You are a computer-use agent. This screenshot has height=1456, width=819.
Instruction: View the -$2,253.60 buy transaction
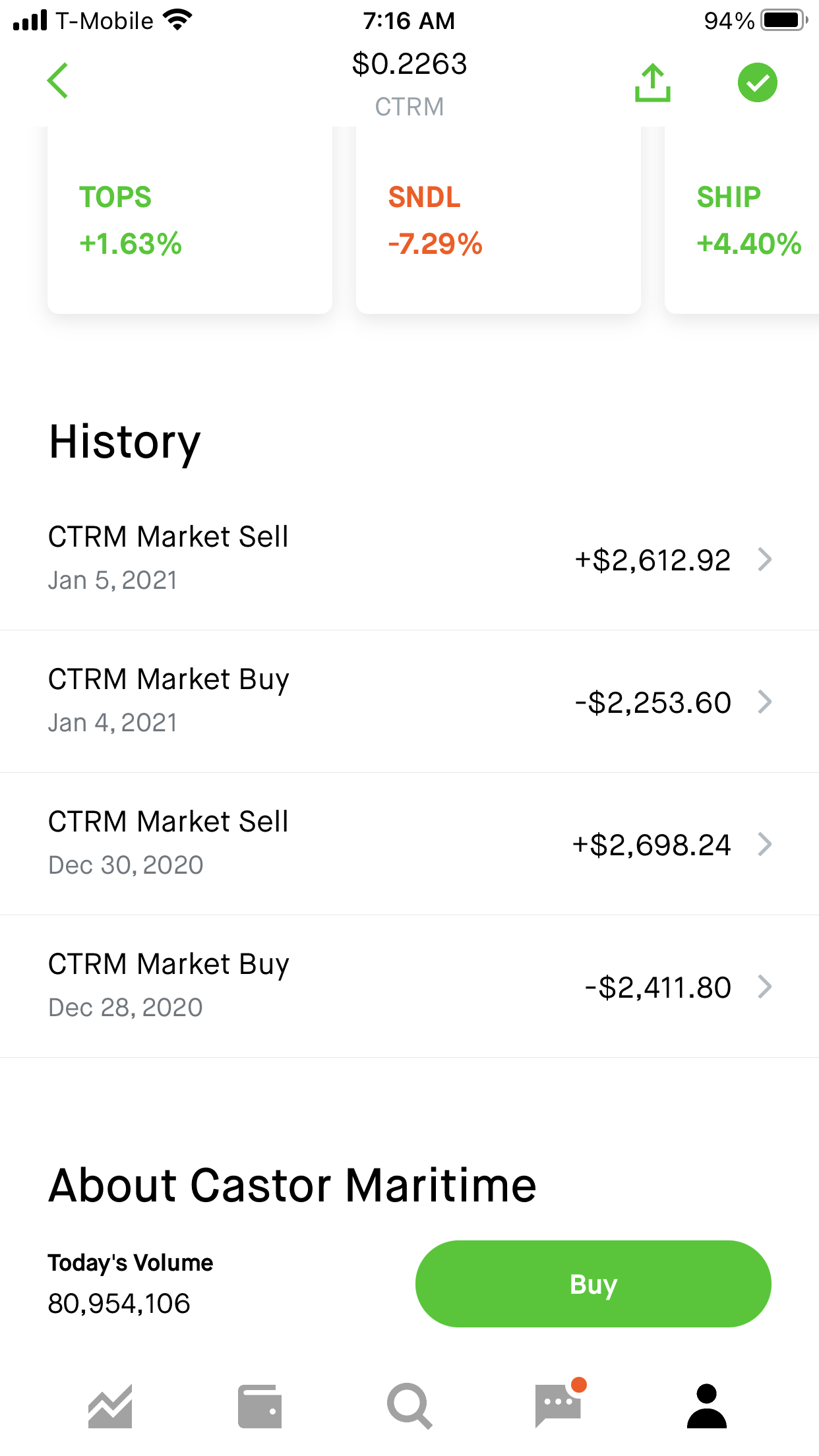point(652,703)
